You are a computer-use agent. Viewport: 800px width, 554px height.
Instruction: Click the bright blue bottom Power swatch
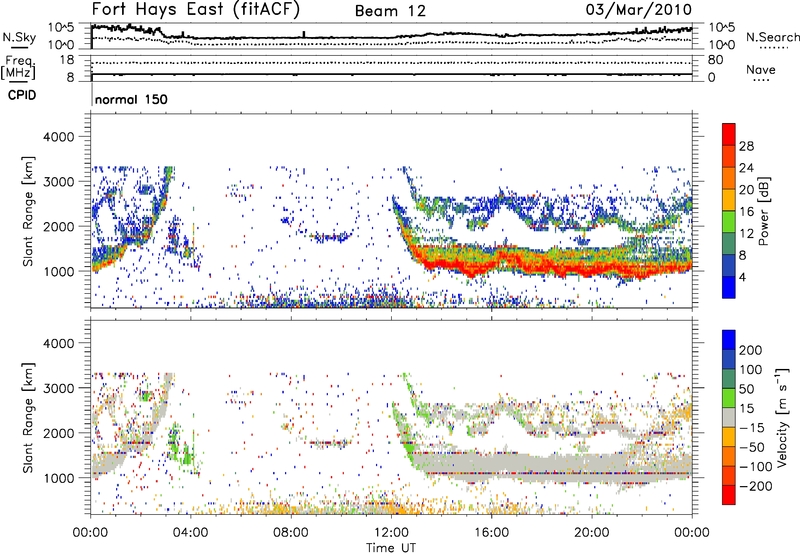pos(729,287)
